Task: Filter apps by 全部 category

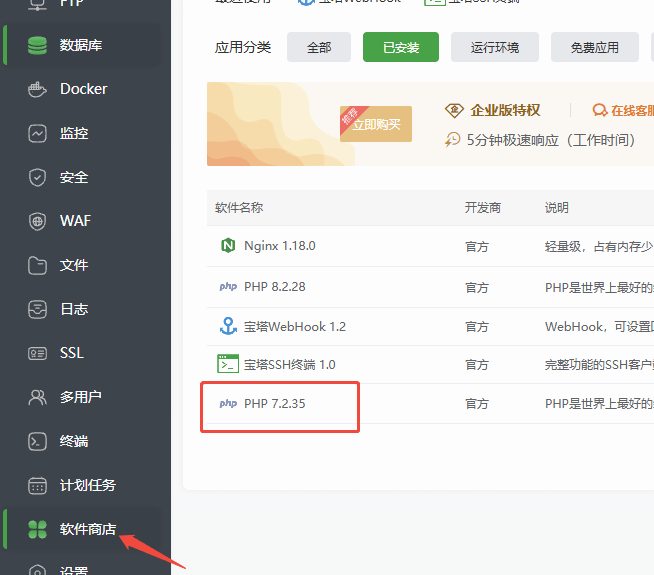Action: tap(319, 47)
